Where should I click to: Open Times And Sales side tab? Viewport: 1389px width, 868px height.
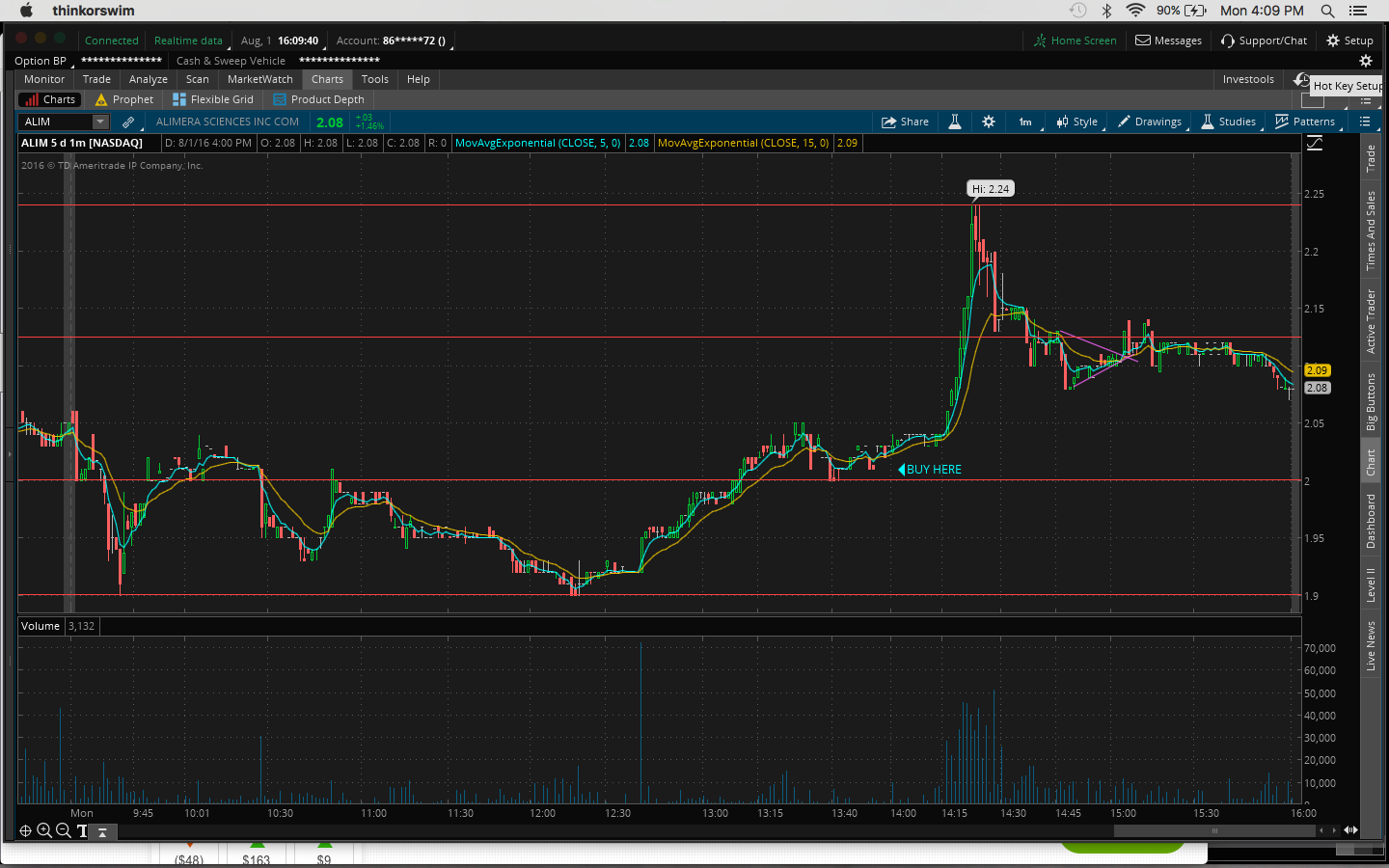tap(1371, 231)
